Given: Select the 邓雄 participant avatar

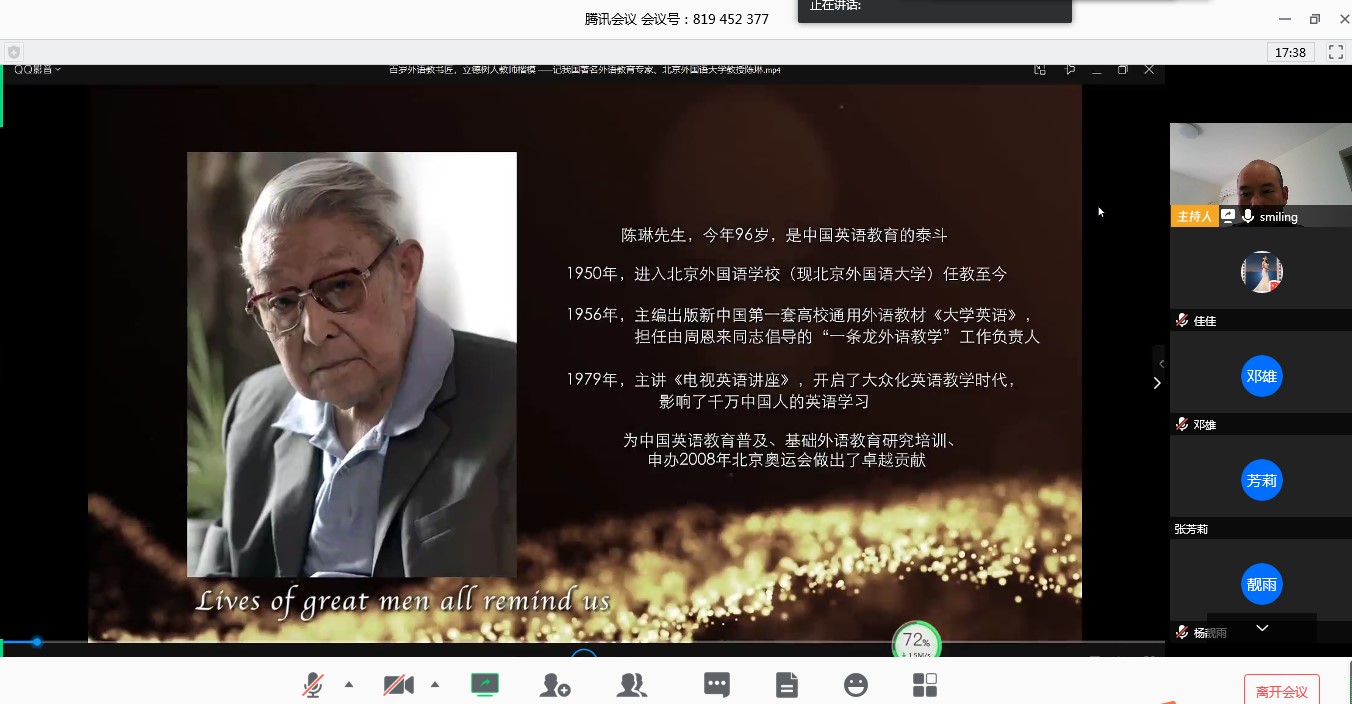Looking at the screenshot, I should click(1262, 377).
